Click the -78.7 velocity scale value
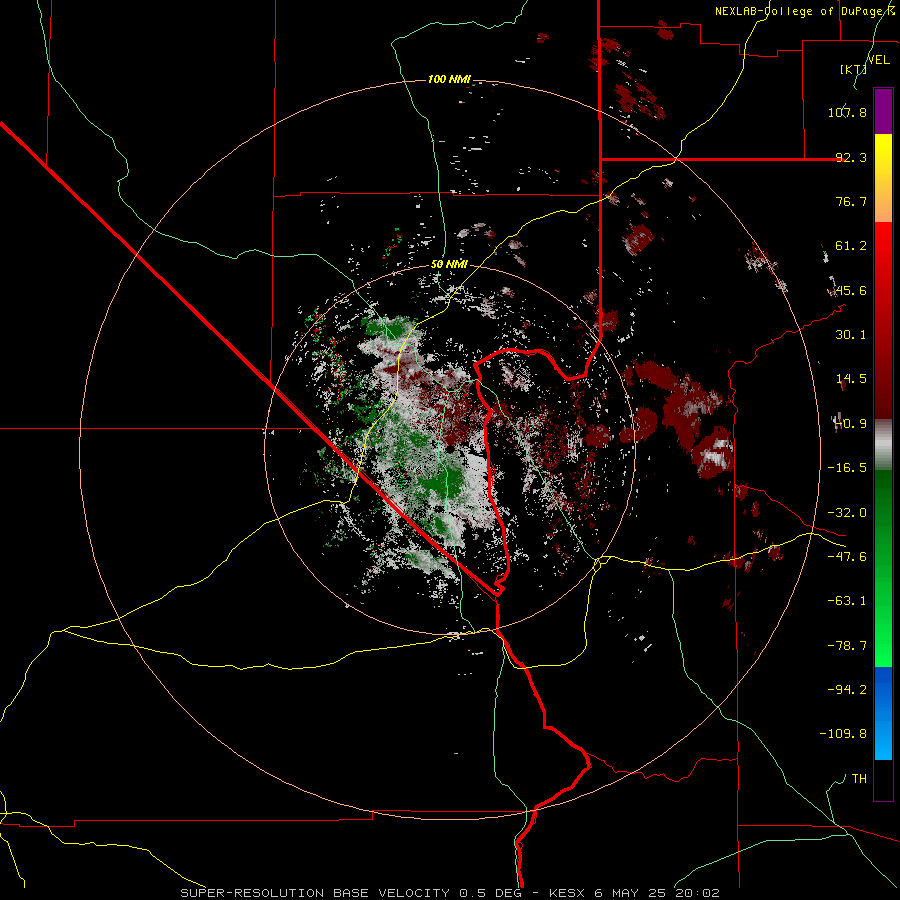The width and height of the screenshot is (900, 900). pos(847,646)
